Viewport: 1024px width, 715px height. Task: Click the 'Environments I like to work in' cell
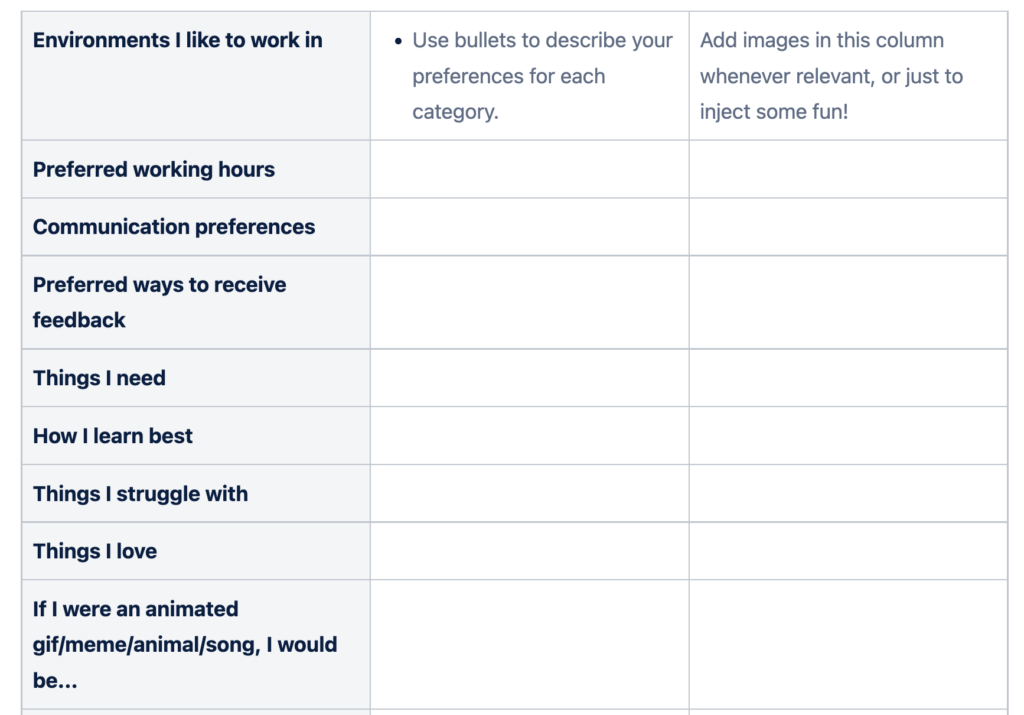pyautogui.click(x=178, y=41)
